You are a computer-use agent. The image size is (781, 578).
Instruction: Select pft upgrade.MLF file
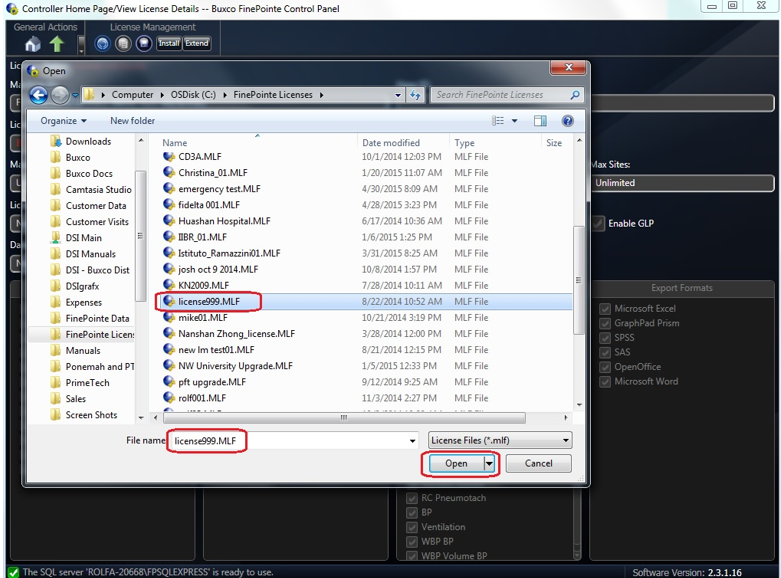click(212, 382)
